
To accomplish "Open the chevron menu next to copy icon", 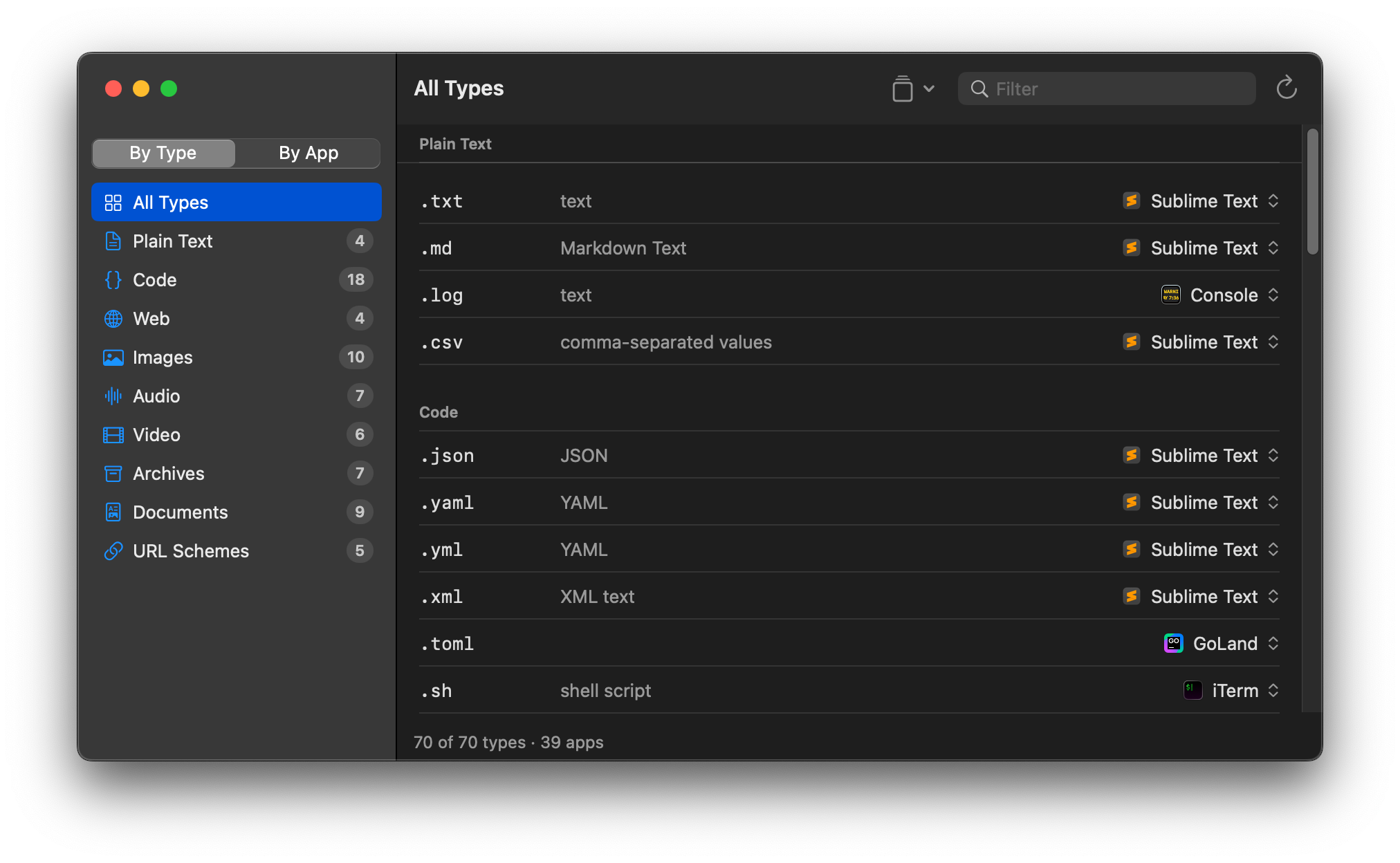I will pos(929,89).
